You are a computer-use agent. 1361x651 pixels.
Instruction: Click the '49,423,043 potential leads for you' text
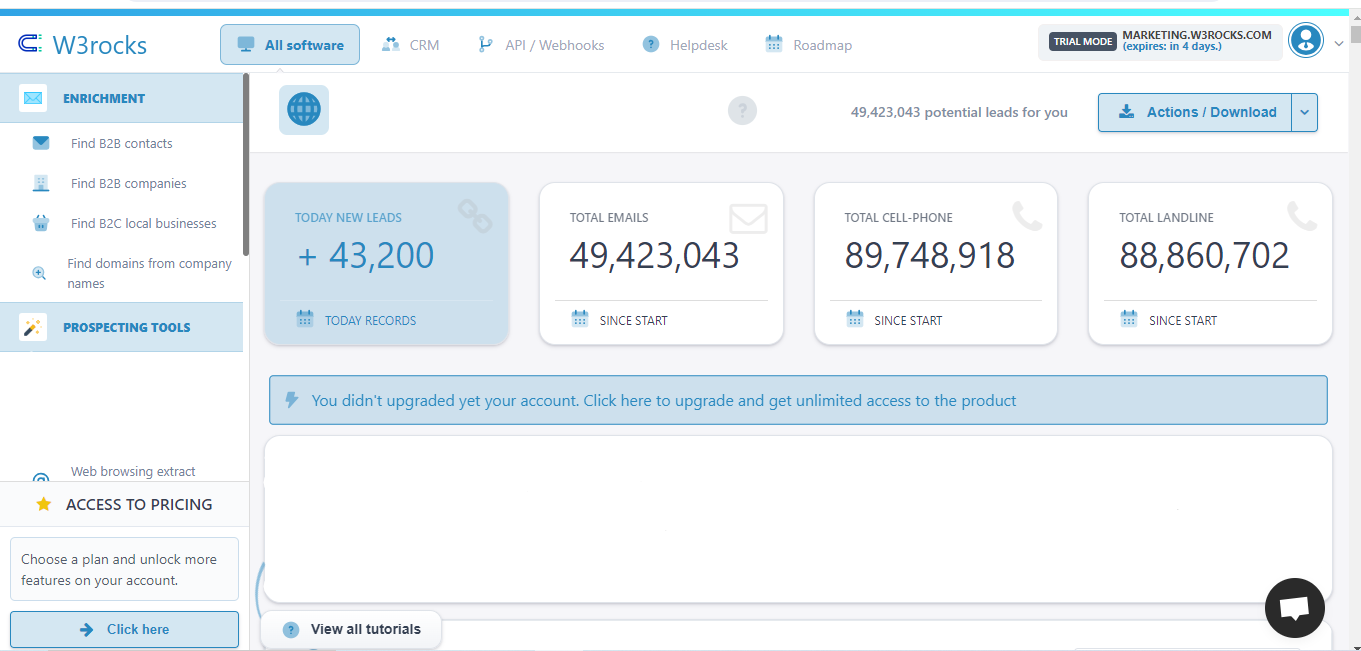(959, 112)
